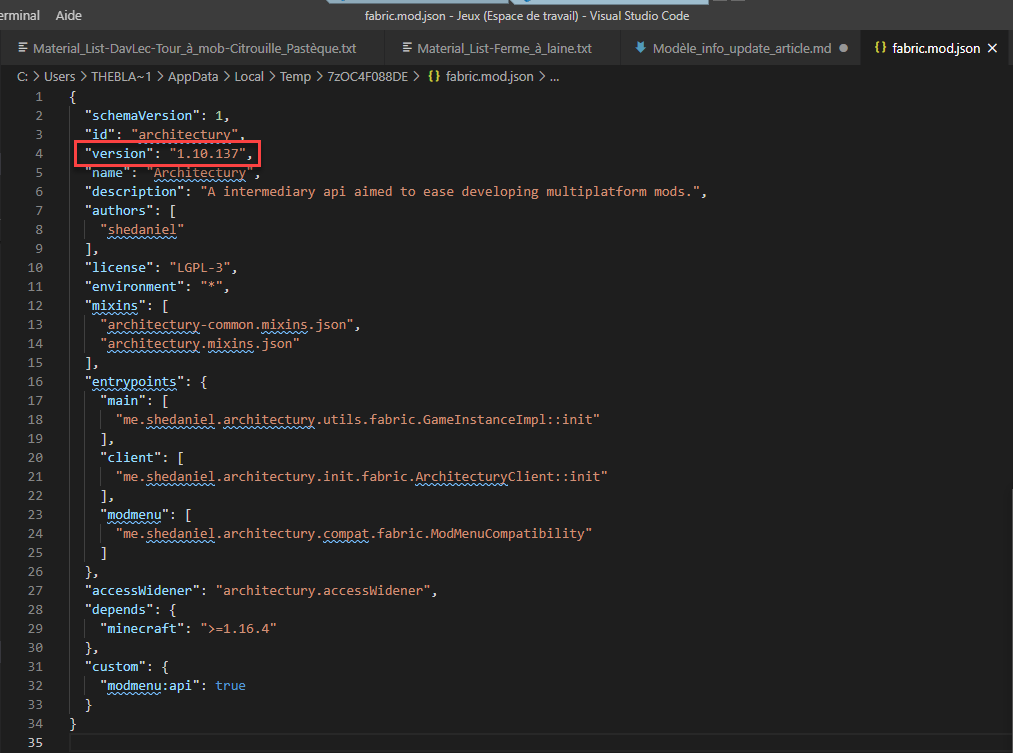The image size is (1013, 753).
Task: Click text file icon on Citrouille_Pastèque tab
Action: coord(23,47)
